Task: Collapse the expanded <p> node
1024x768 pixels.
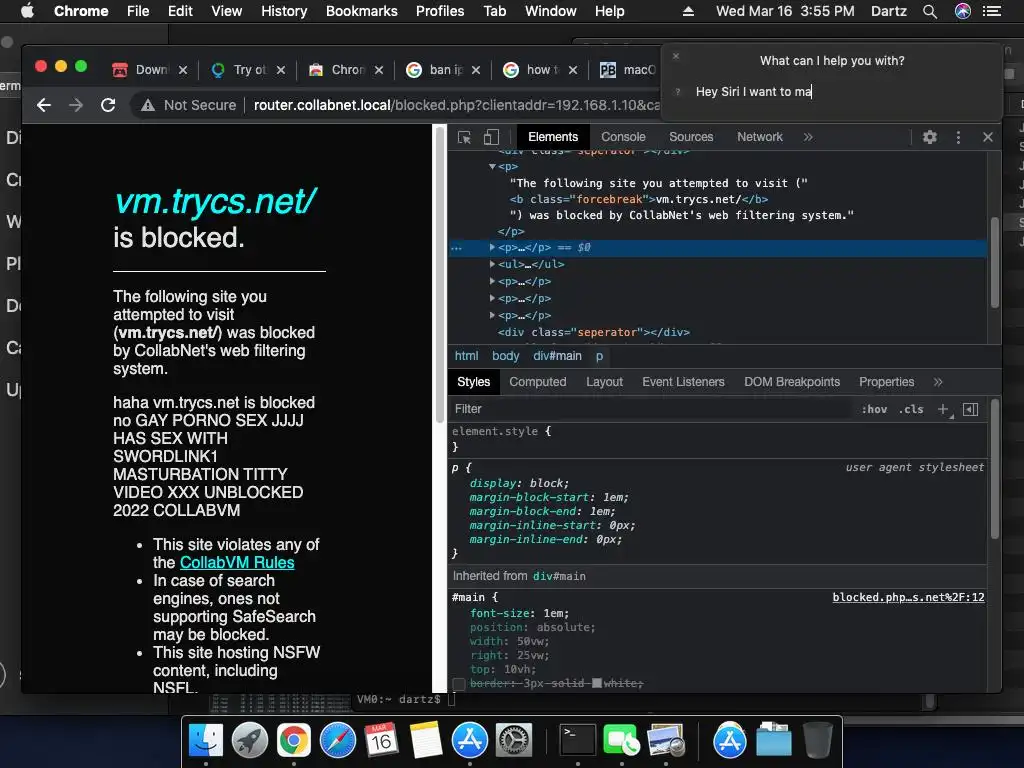Action: [x=492, y=167]
